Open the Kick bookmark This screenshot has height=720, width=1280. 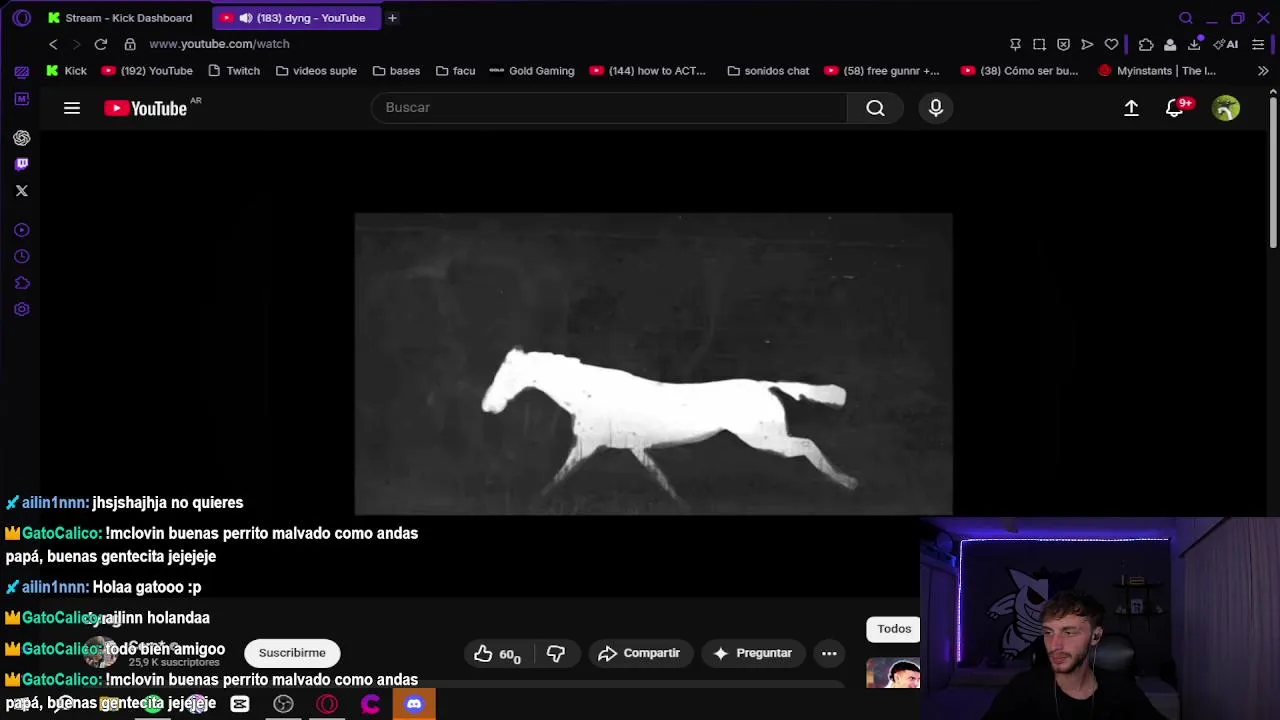click(65, 71)
